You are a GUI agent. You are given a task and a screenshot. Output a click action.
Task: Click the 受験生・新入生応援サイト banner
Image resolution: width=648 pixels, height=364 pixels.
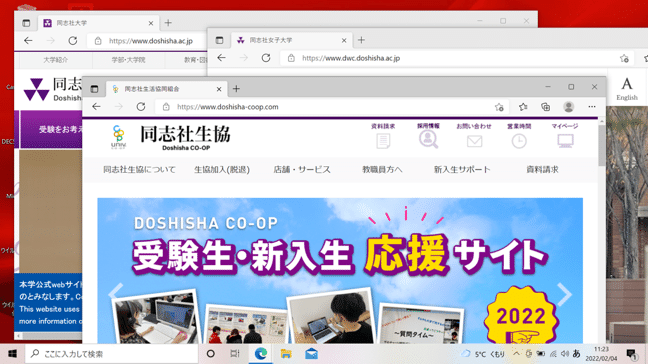[x=340, y=271]
